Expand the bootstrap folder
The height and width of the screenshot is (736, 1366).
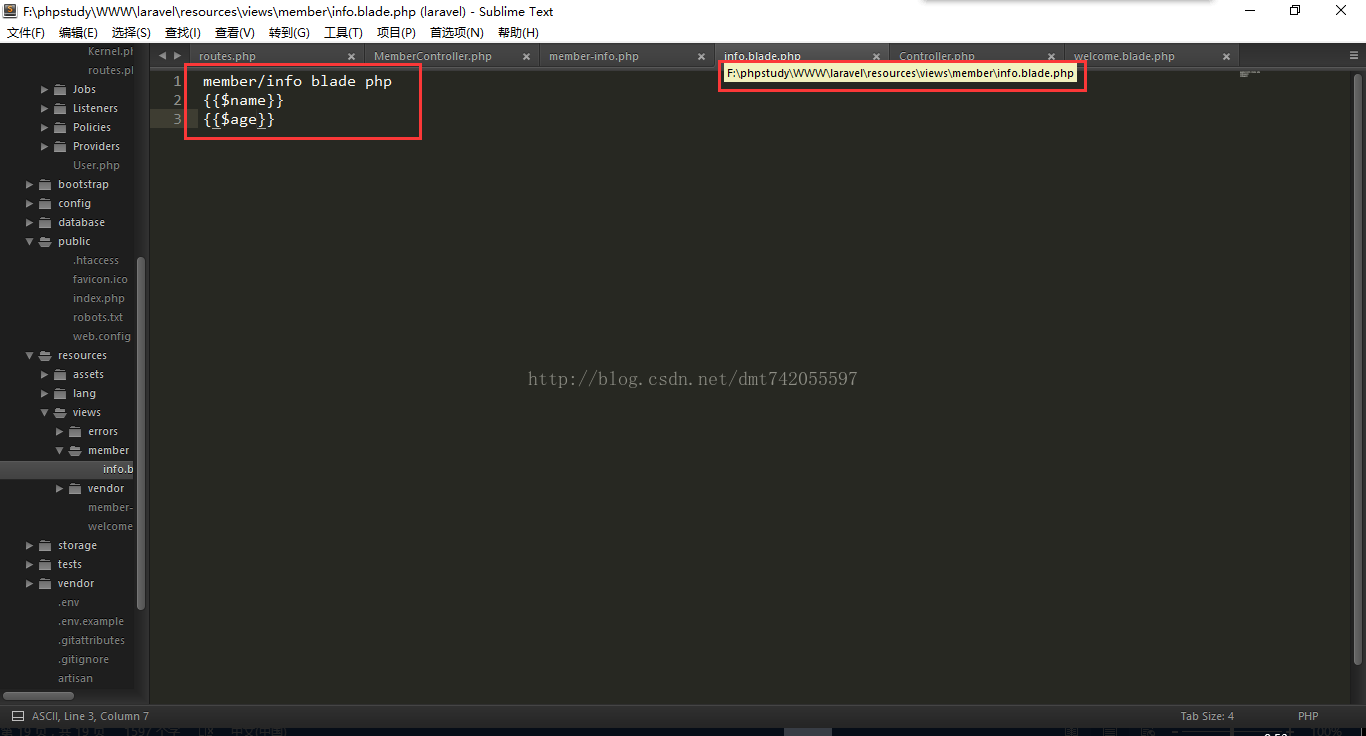tap(30, 184)
